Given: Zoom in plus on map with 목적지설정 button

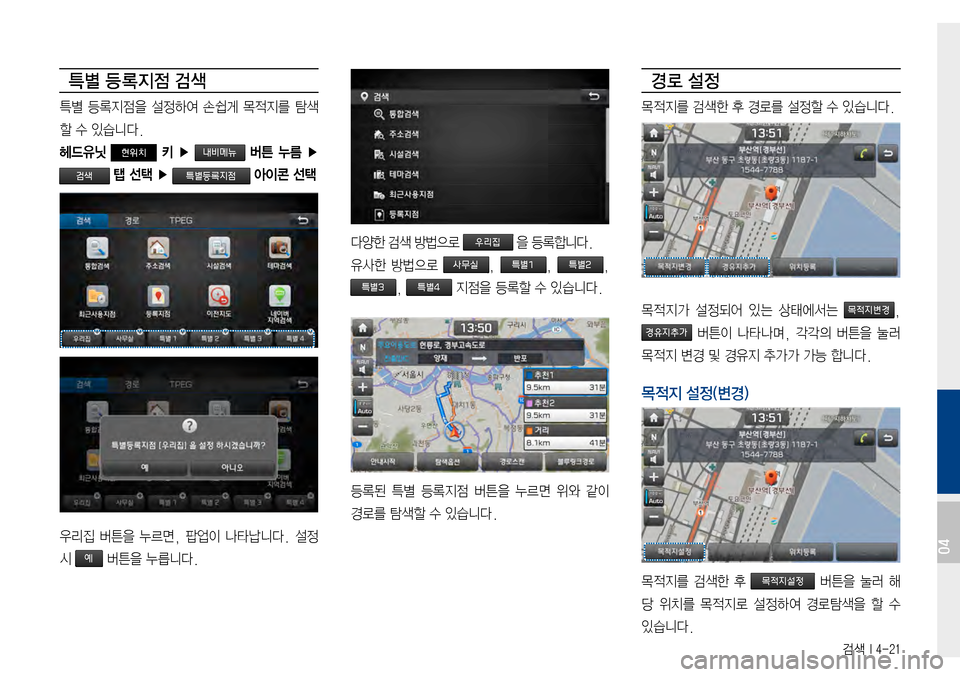Looking at the screenshot, I should point(653,477).
